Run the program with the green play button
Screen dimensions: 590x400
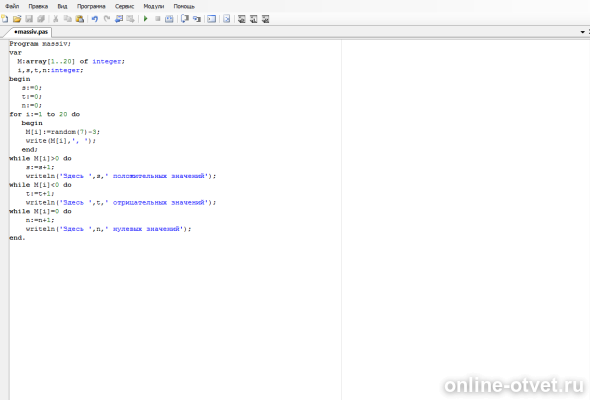[146, 19]
